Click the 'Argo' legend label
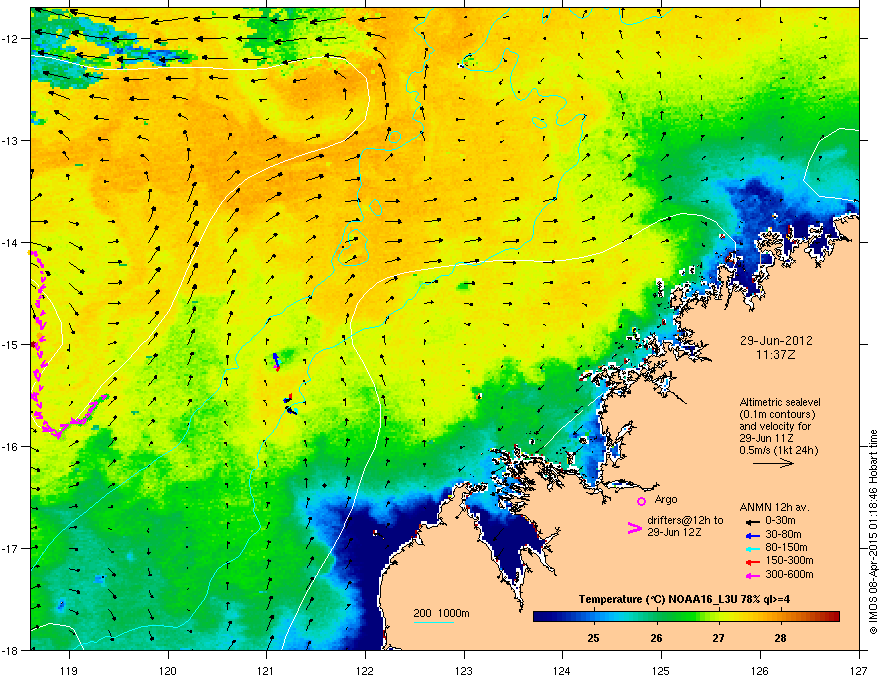Viewport: 880px width, 680px height. click(666, 499)
